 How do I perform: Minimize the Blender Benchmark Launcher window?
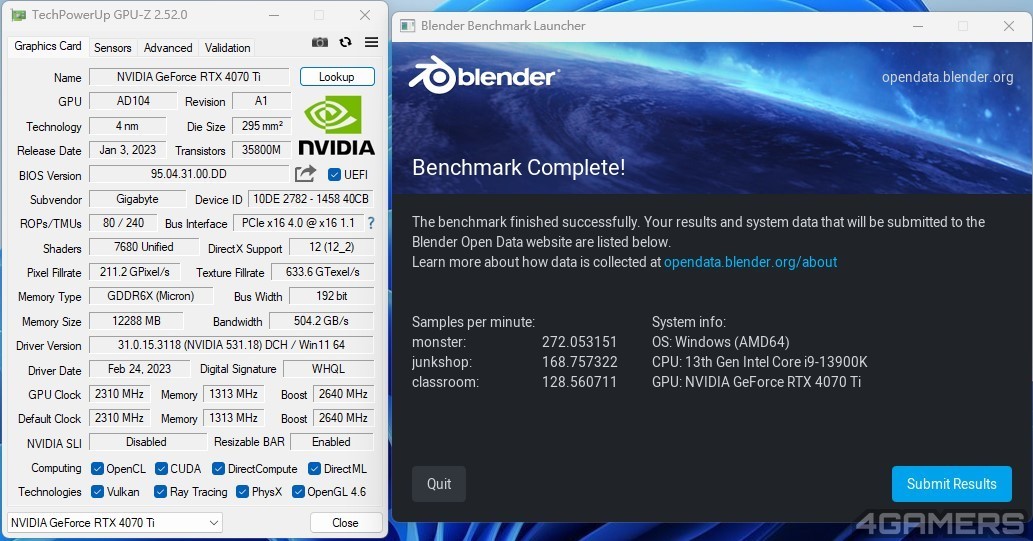click(918, 26)
